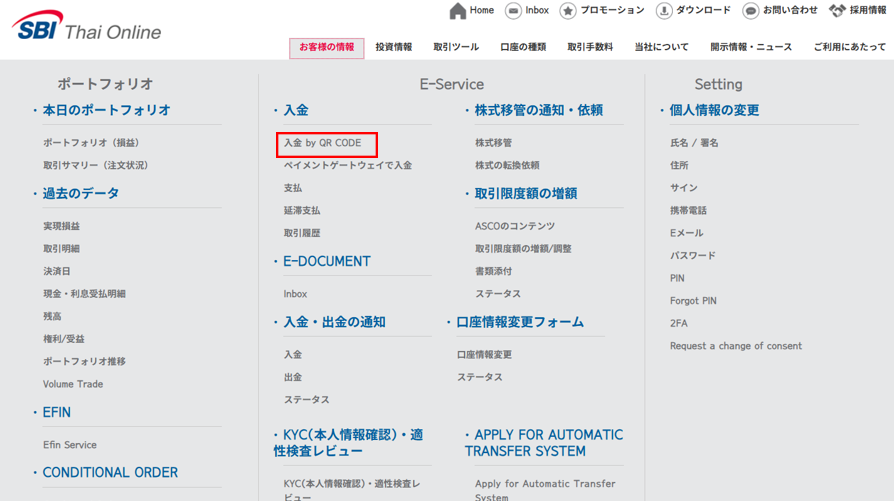This screenshot has width=894, height=501.
Task: Click ステータス under 入金・出金の通知
Action: [307, 400]
